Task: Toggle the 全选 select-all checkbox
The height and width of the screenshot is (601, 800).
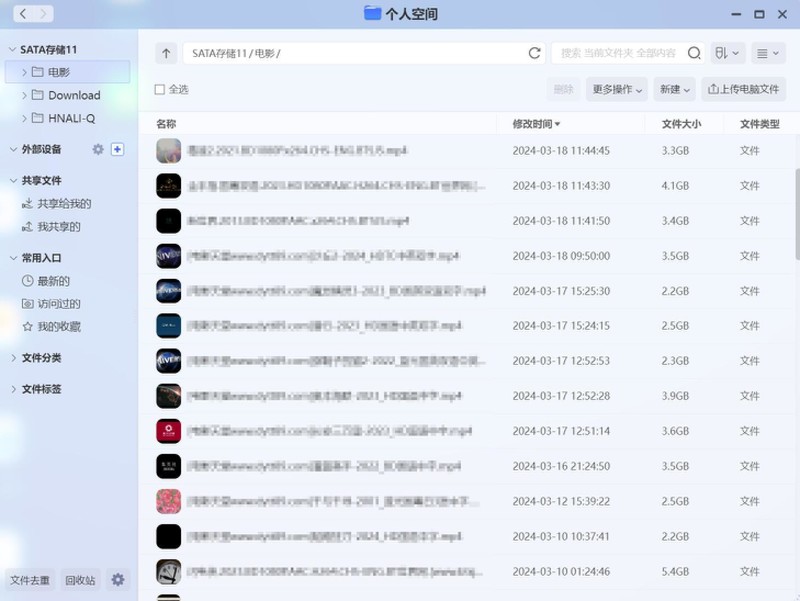Action: pos(160,89)
